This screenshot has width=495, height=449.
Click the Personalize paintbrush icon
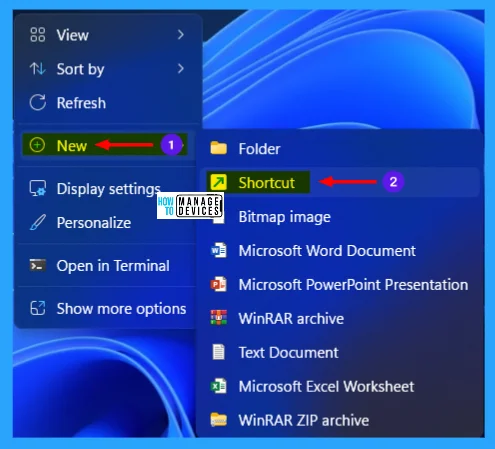[x=38, y=222]
